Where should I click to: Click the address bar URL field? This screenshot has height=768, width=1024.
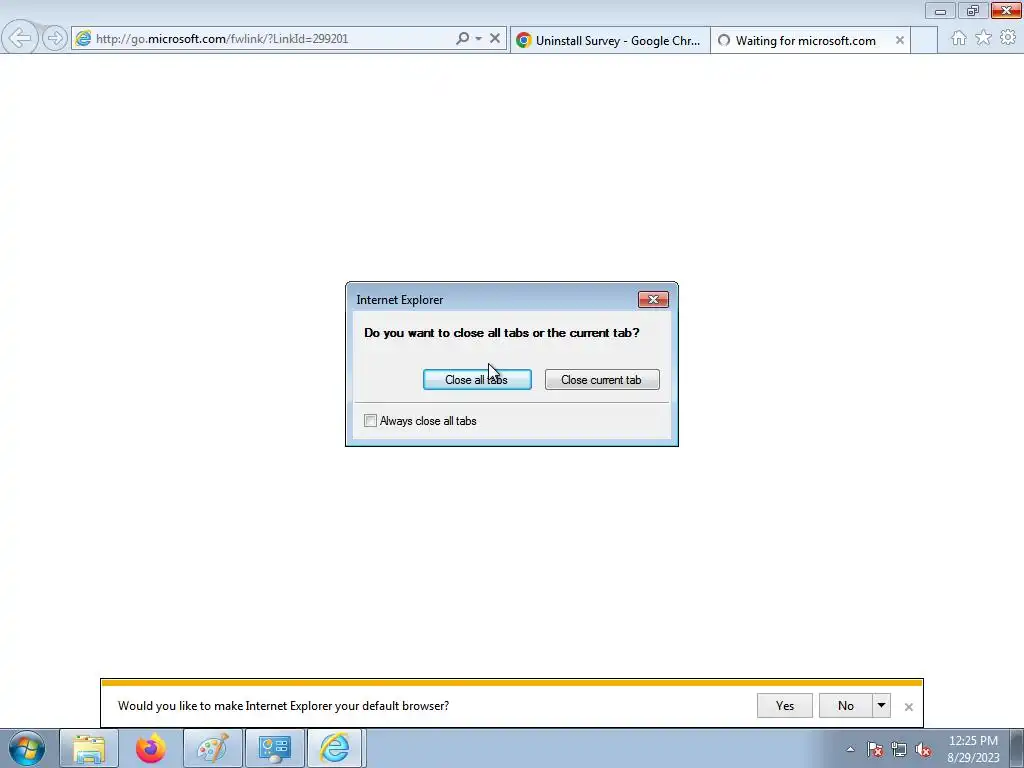[x=273, y=39]
